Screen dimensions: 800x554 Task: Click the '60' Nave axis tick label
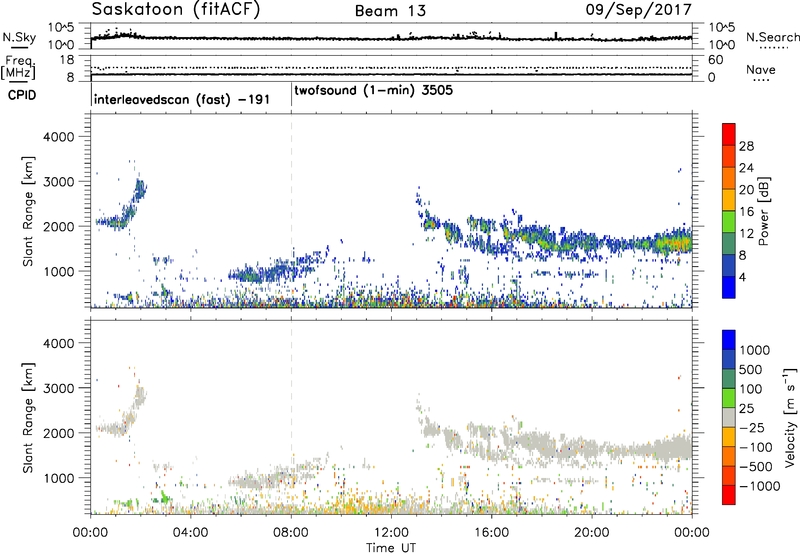715,60
